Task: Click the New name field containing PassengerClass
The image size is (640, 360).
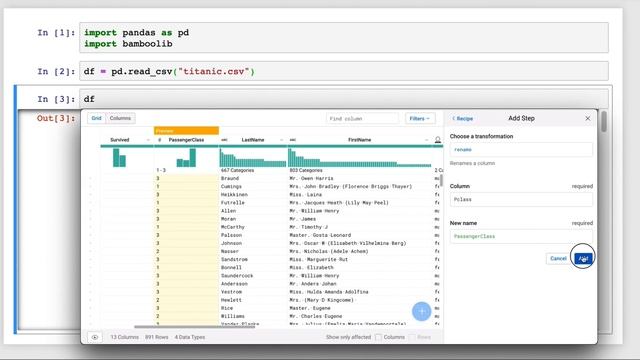Action: [x=521, y=236]
